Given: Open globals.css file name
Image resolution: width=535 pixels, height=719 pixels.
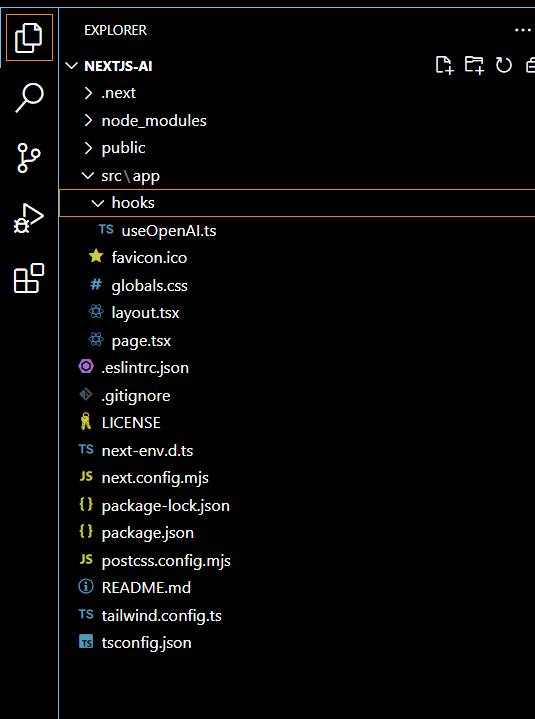Looking at the screenshot, I should (x=149, y=286).
